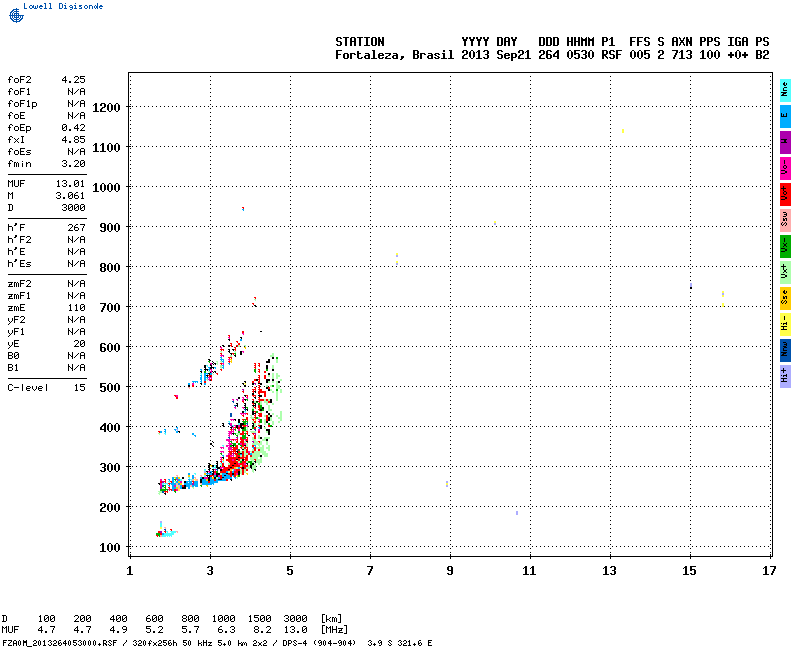Click the Fortaleza, Brasil station name
Viewport: 800px width, 650px height.
point(395,55)
